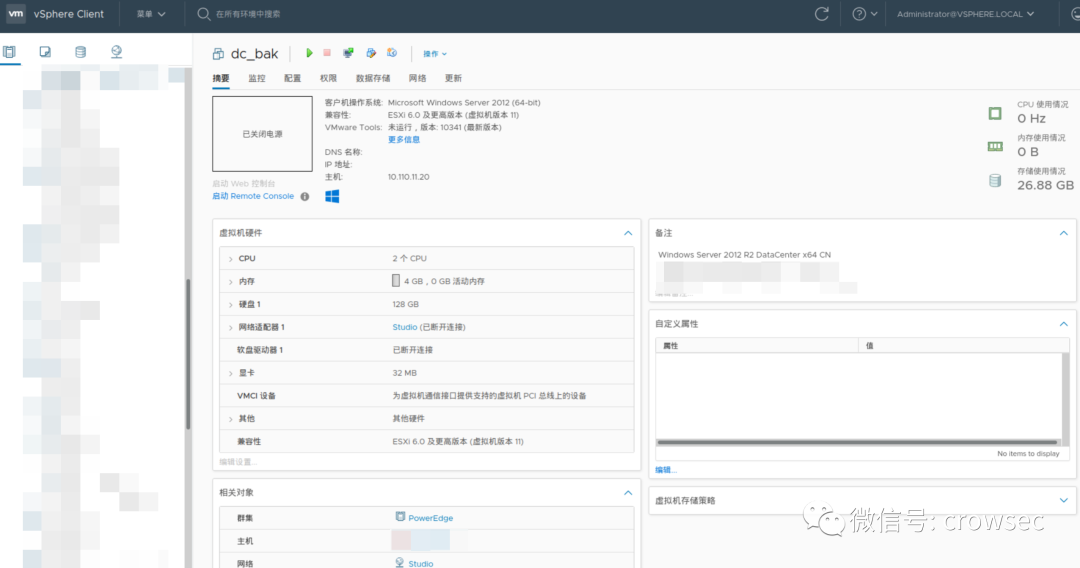Click the 更多信息 link
Image resolution: width=1080 pixels, height=568 pixels.
pos(404,140)
